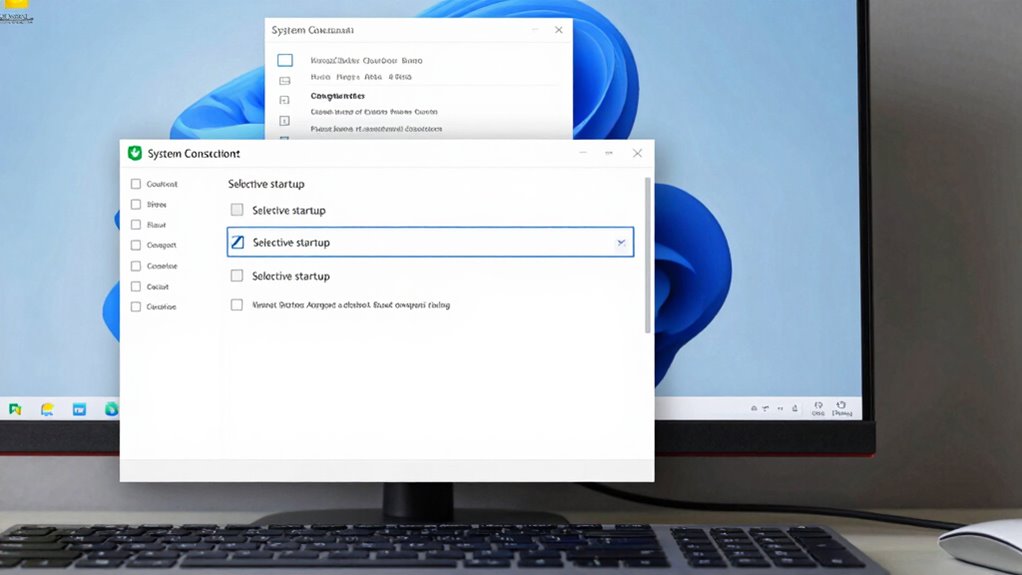Open the dropdown arrow in the highlighted Selective startup row

tap(621, 243)
